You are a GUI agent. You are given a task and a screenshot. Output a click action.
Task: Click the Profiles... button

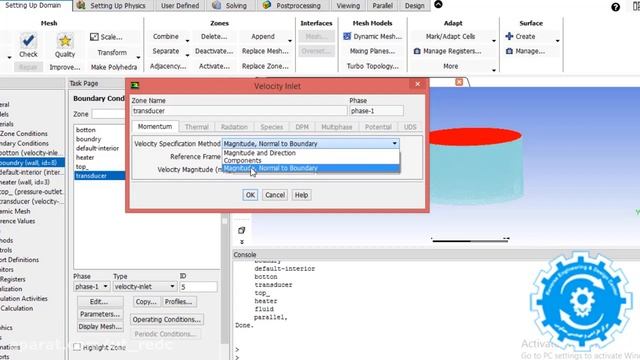[178, 302]
